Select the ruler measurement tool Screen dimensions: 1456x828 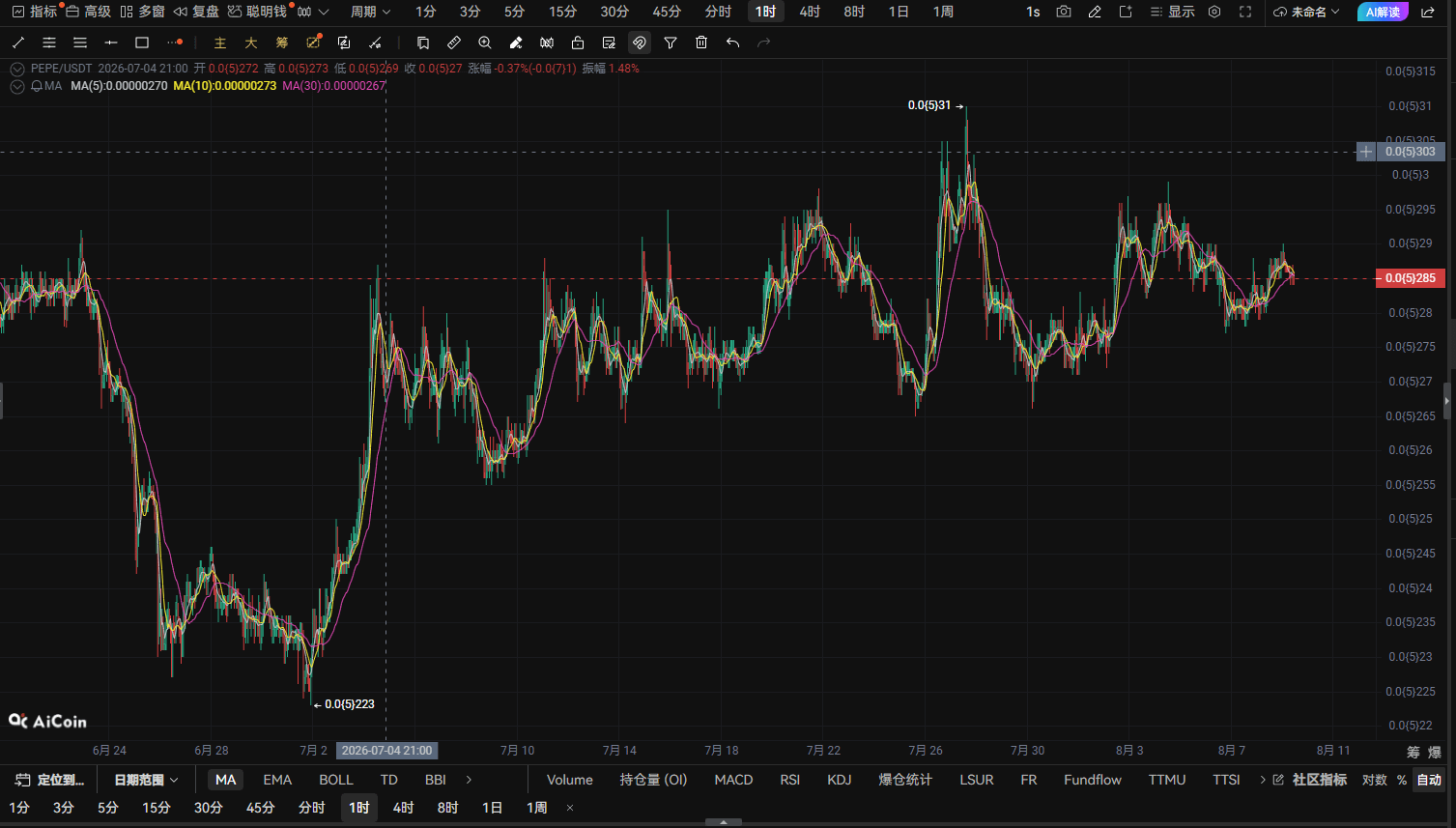coord(454,43)
